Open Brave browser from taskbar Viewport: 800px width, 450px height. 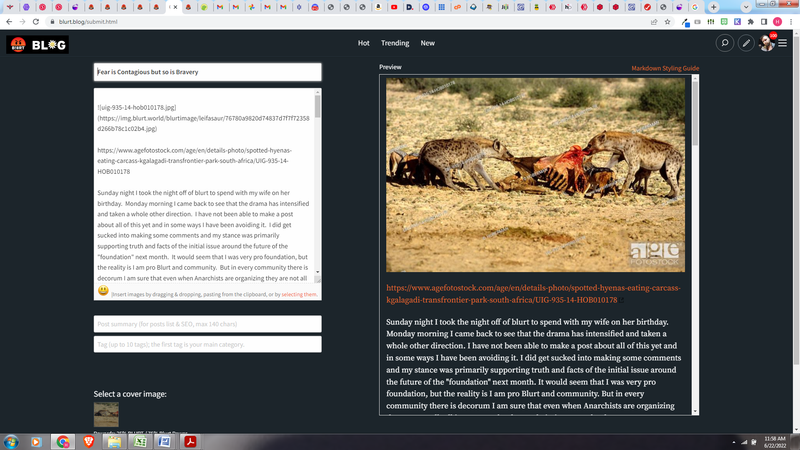pos(88,442)
